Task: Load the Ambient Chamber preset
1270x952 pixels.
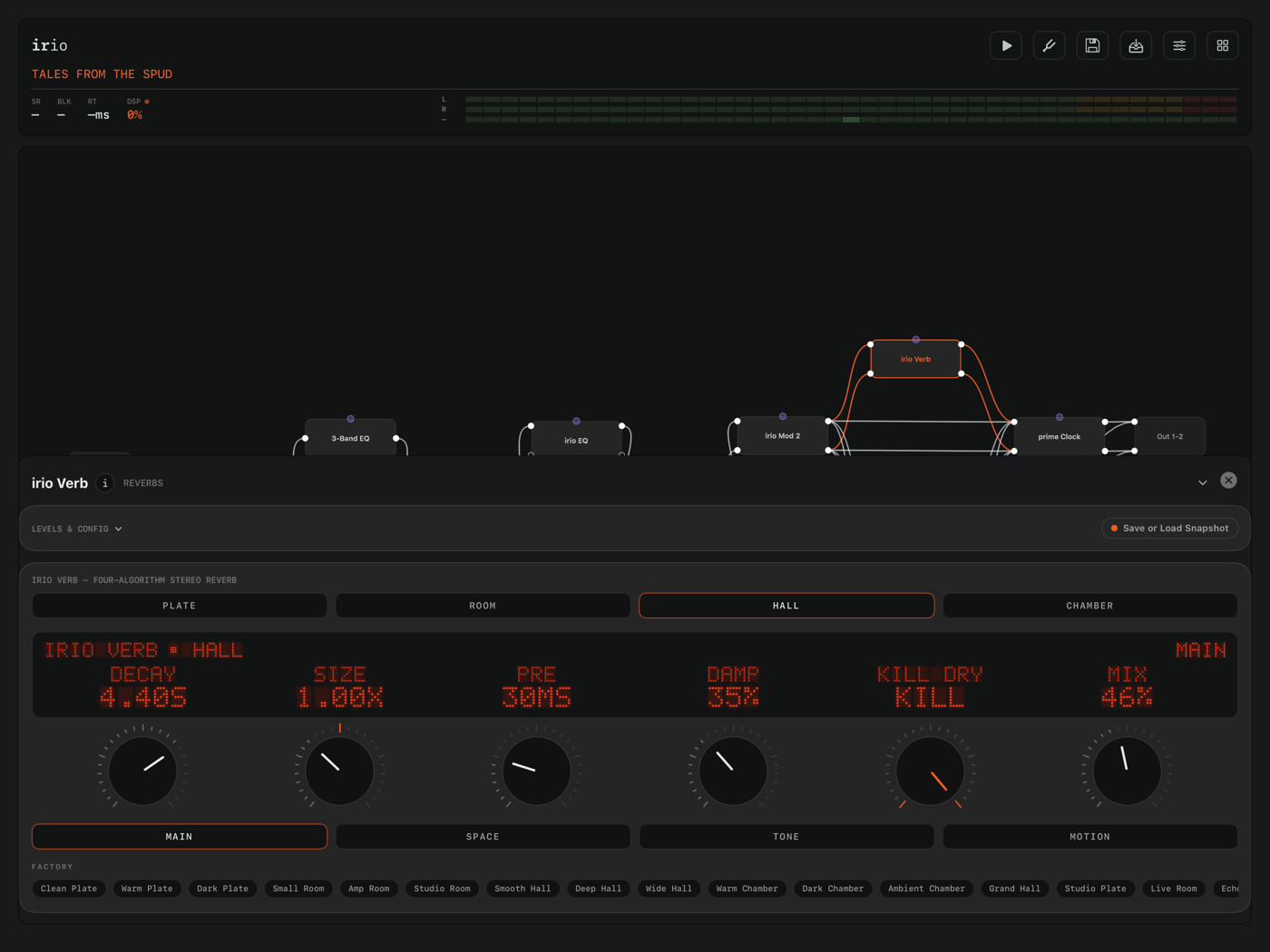Action: pos(926,889)
